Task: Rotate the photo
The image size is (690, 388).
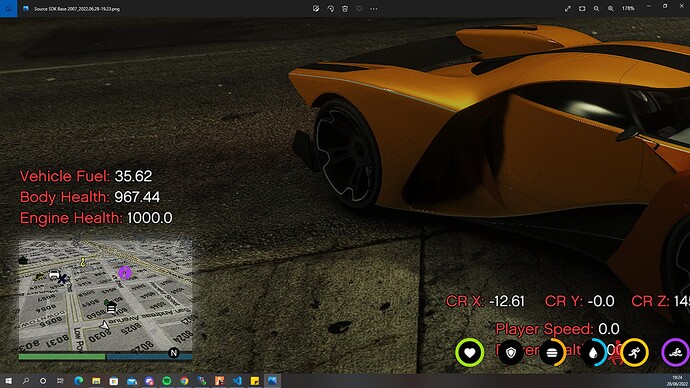Action: click(x=330, y=9)
